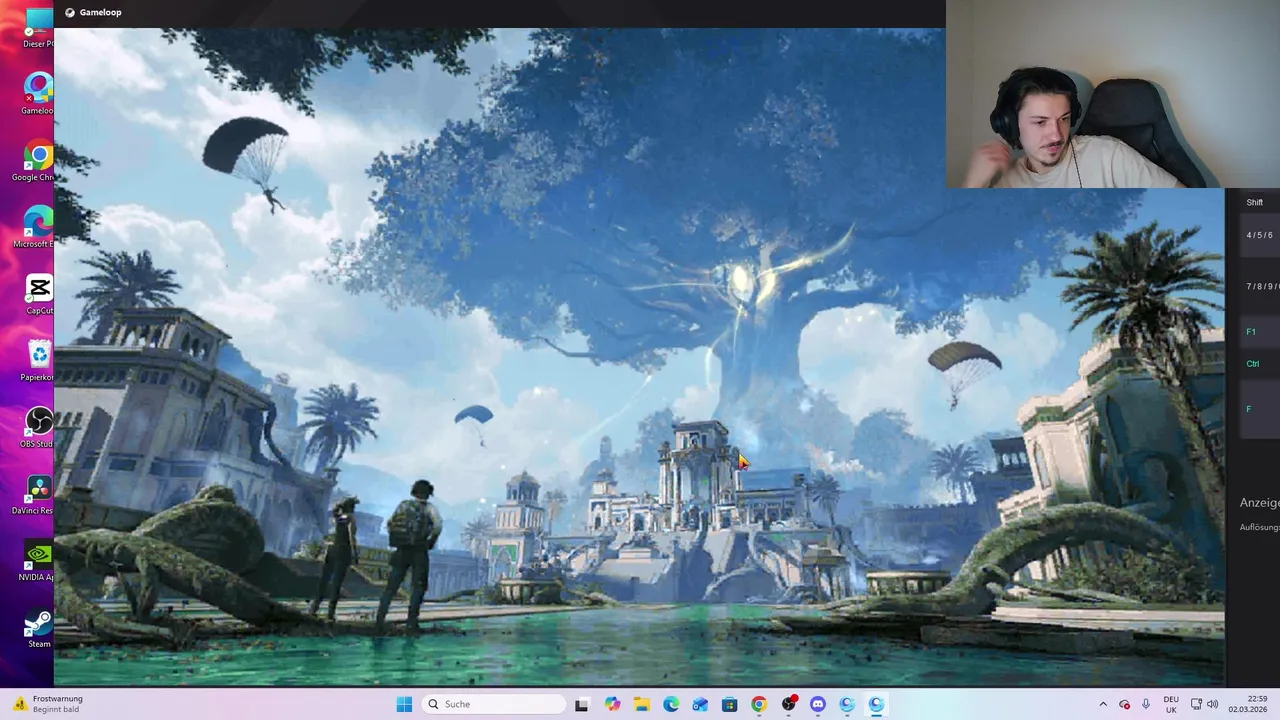Switch to Chrome on the taskbar

(x=759, y=704)
